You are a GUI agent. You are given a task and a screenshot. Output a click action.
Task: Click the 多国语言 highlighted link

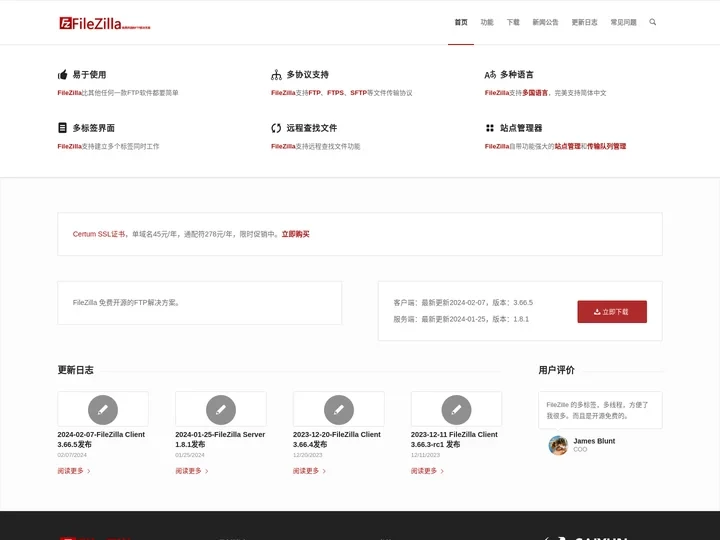(535, 93)
